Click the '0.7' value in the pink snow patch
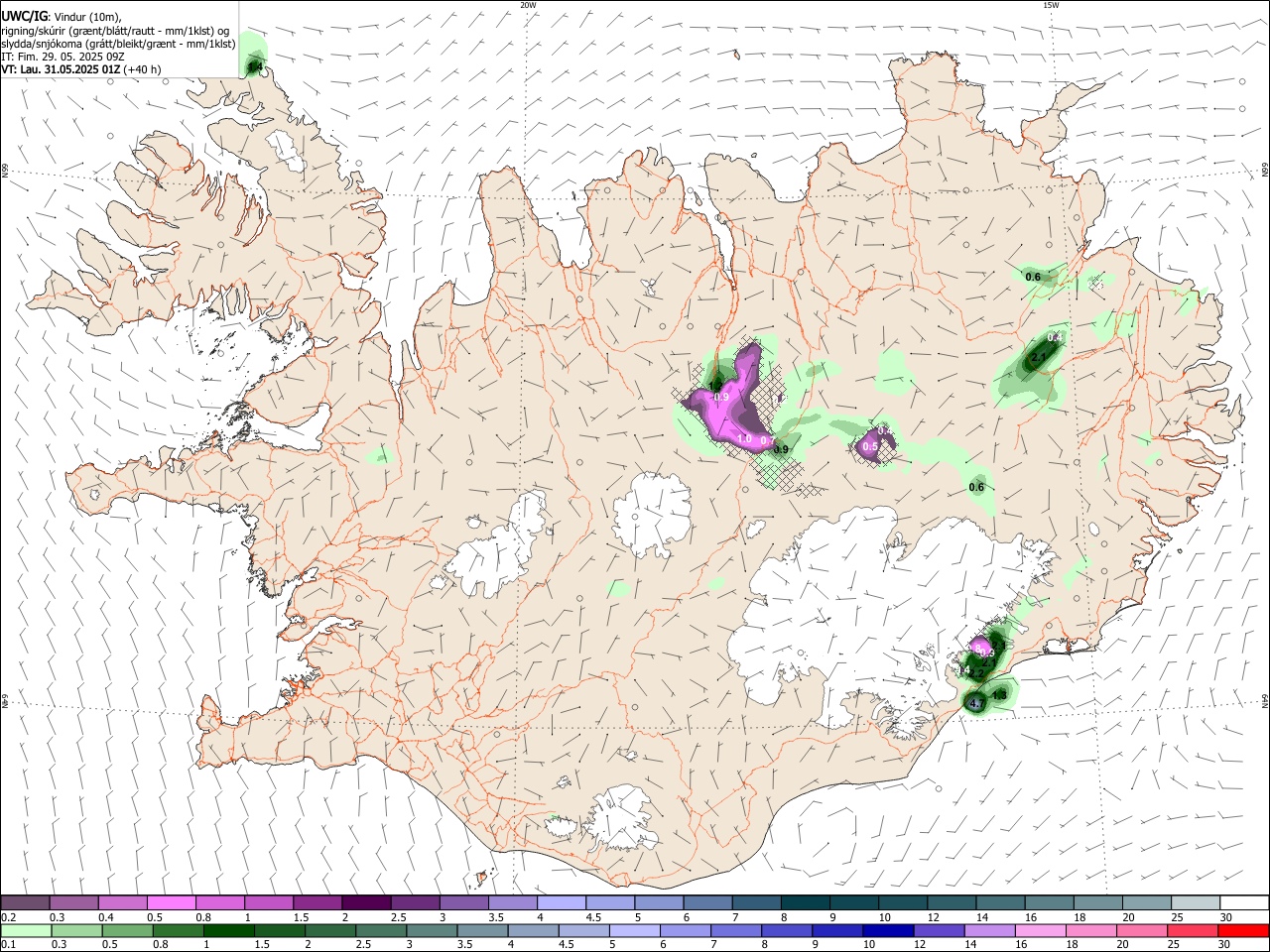The width and height of the screenshot is (1270, 952). pos(766,440)
